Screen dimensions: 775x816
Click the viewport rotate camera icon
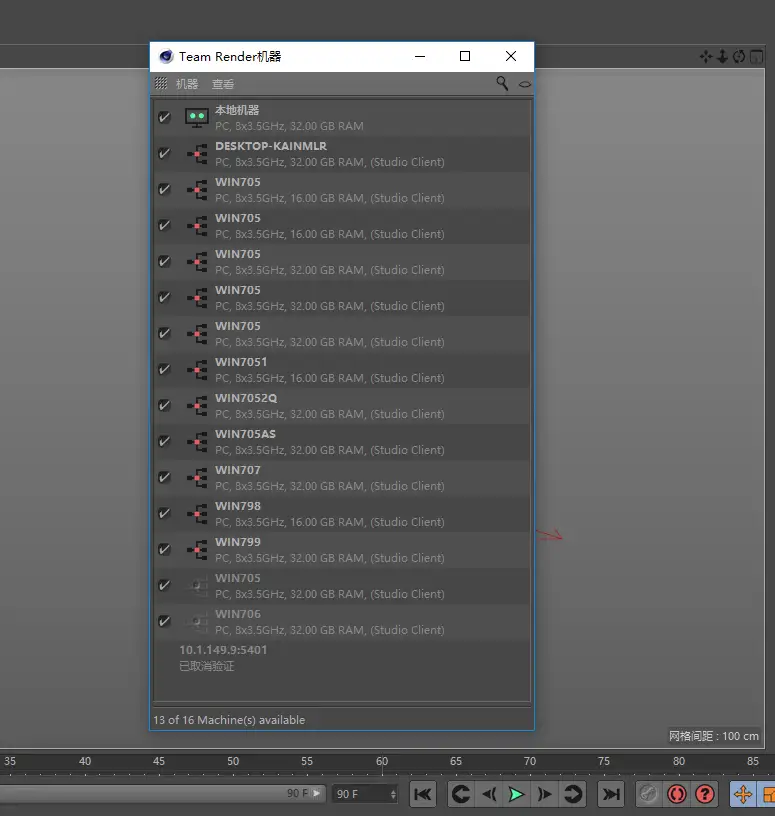739,56
